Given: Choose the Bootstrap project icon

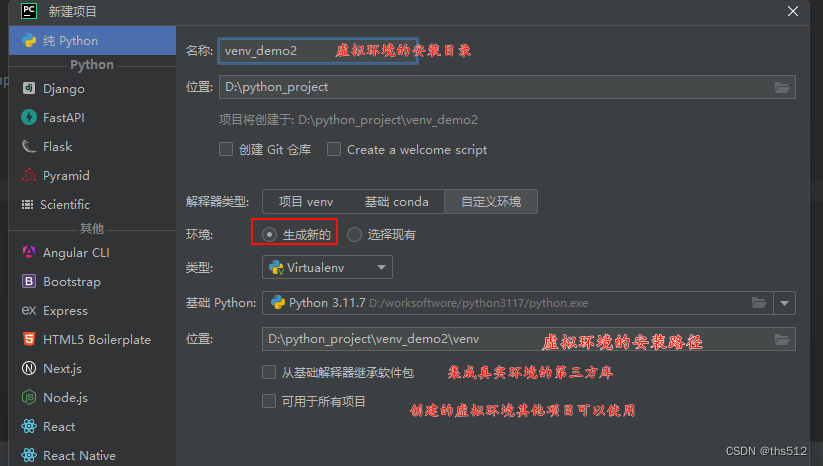Looking at the screenshot, I should click(x=29, y=281).
